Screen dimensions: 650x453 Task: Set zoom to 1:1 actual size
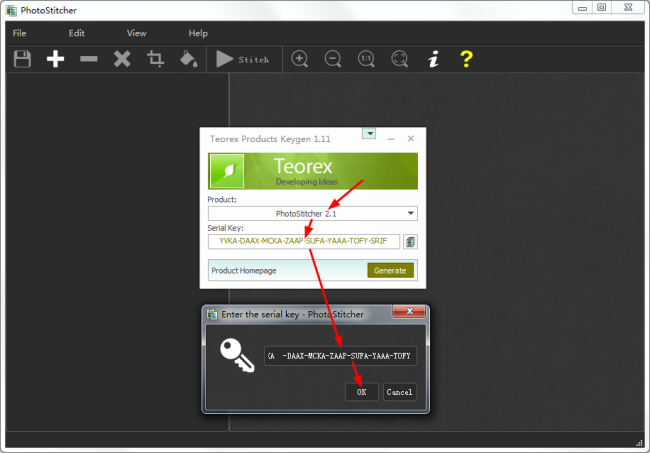pos(366,59)
